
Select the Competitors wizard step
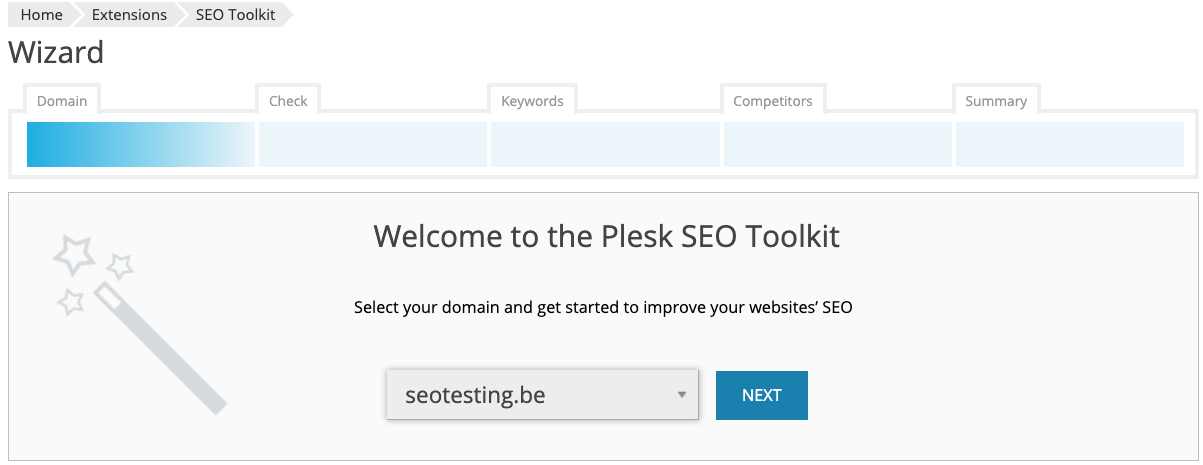pyautogui.click(x=773, y=101)
